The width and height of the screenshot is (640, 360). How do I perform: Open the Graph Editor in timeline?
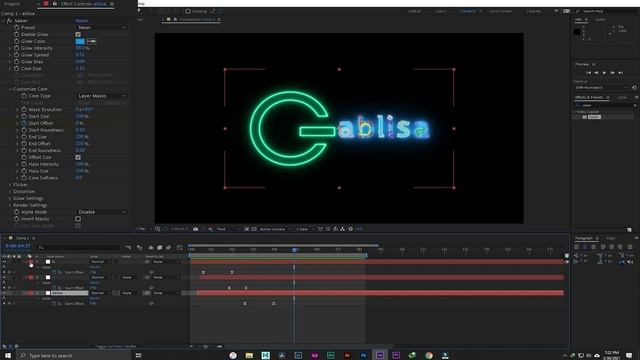[180, 247]
